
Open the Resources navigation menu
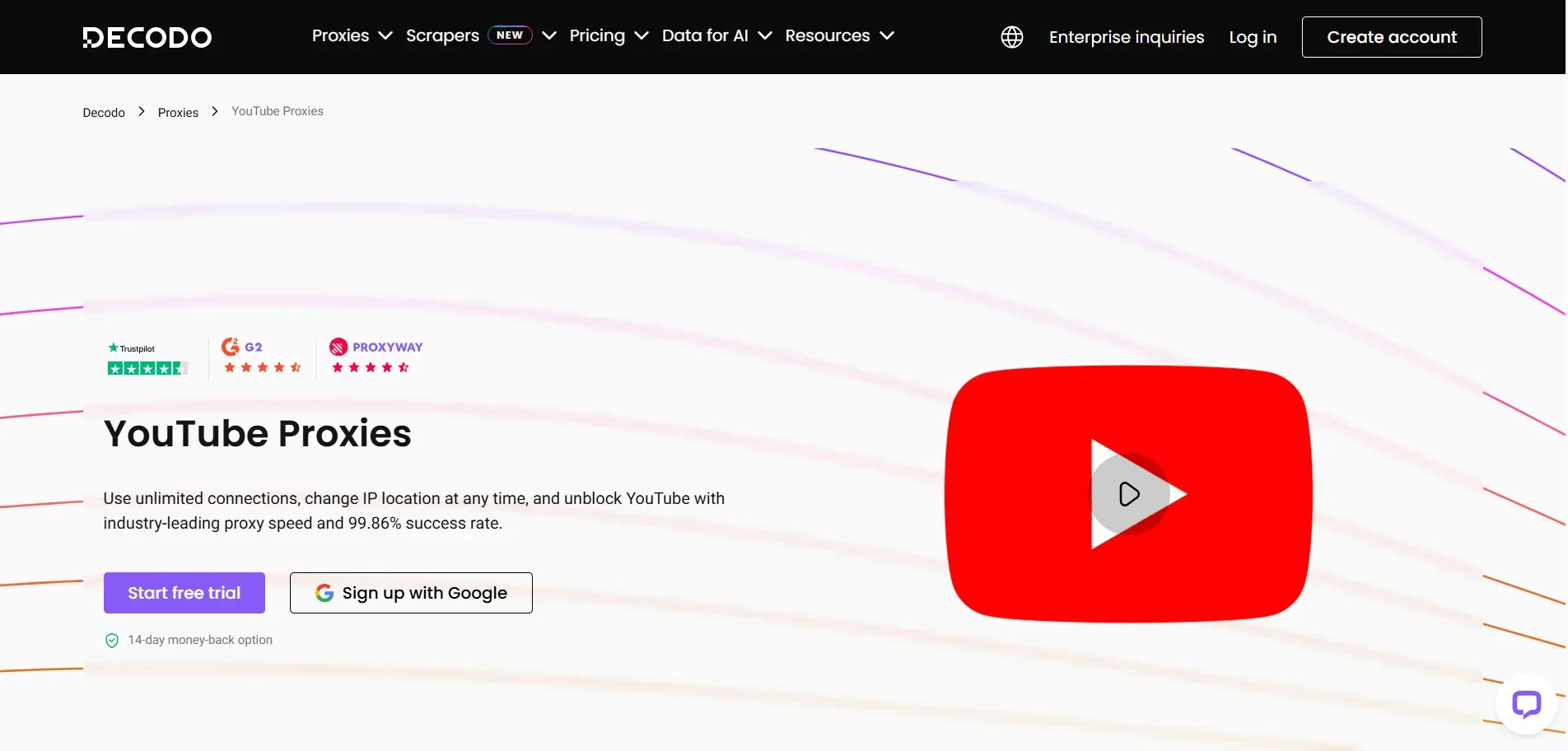coord(827,35)
